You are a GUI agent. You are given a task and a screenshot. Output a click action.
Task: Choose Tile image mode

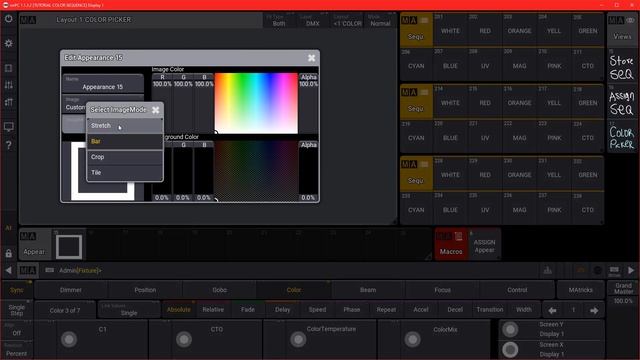(x=124, y=173)
